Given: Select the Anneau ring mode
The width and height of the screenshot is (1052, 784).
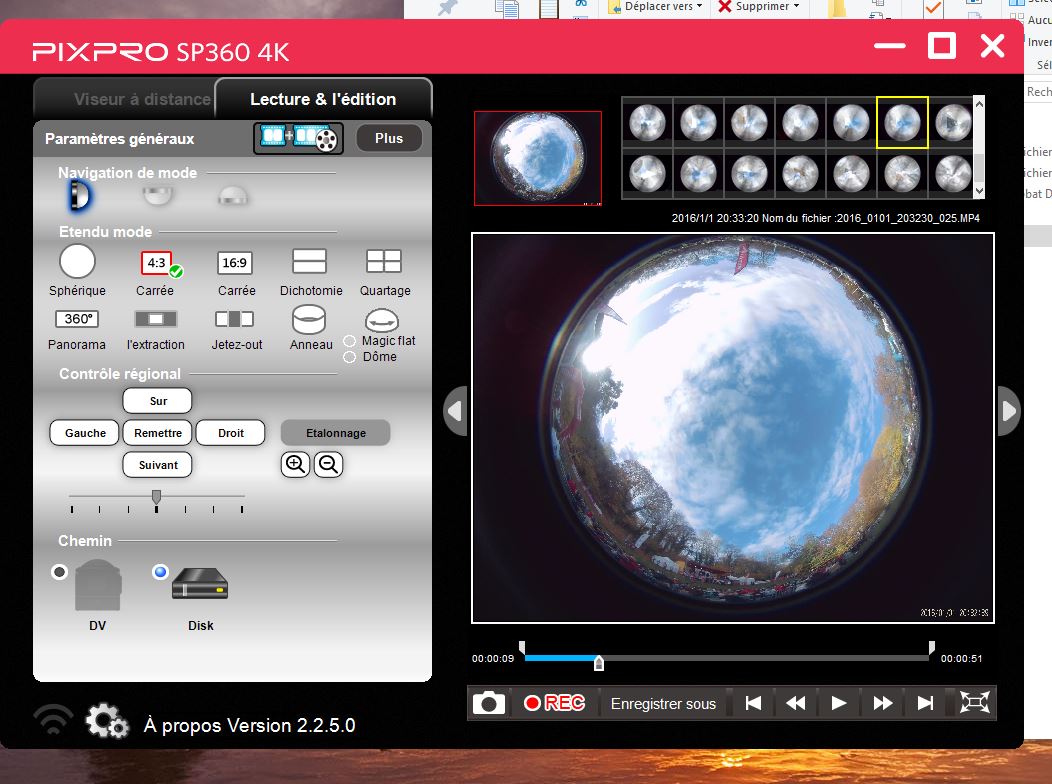Looking at the screenshot, I should tap(309, 319).
